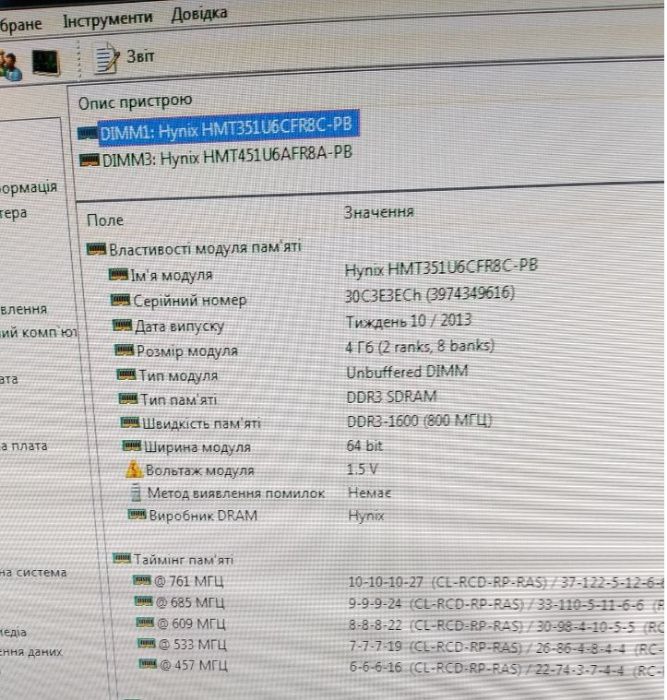Image resolution: width=667 pixels, height=700 pixels.
Task: Click the value DDR3 SDRAM
Action: pos(392,396)
